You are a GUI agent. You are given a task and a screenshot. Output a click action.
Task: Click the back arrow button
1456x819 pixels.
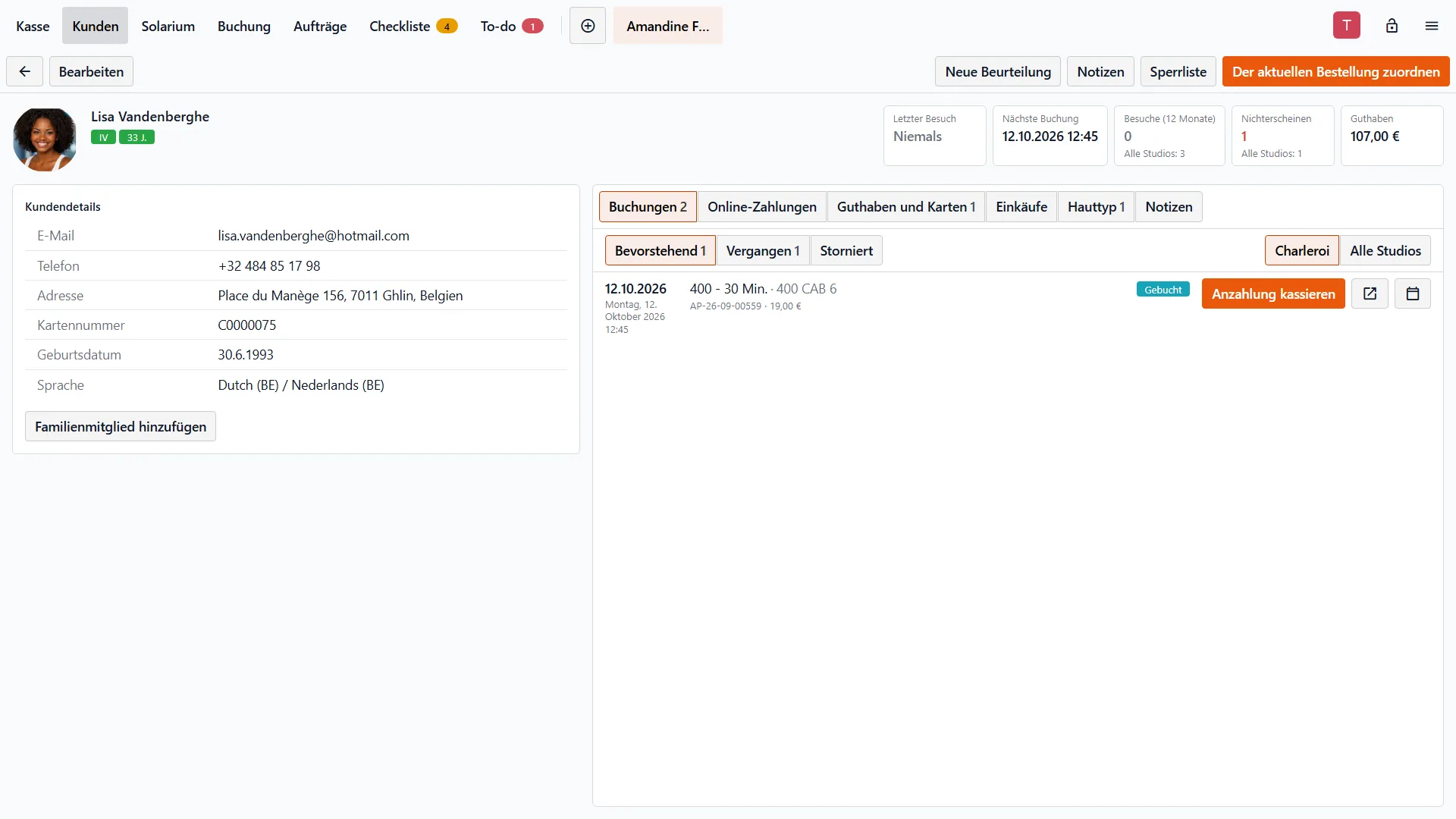pyautogui.click(x=25, y=71)
